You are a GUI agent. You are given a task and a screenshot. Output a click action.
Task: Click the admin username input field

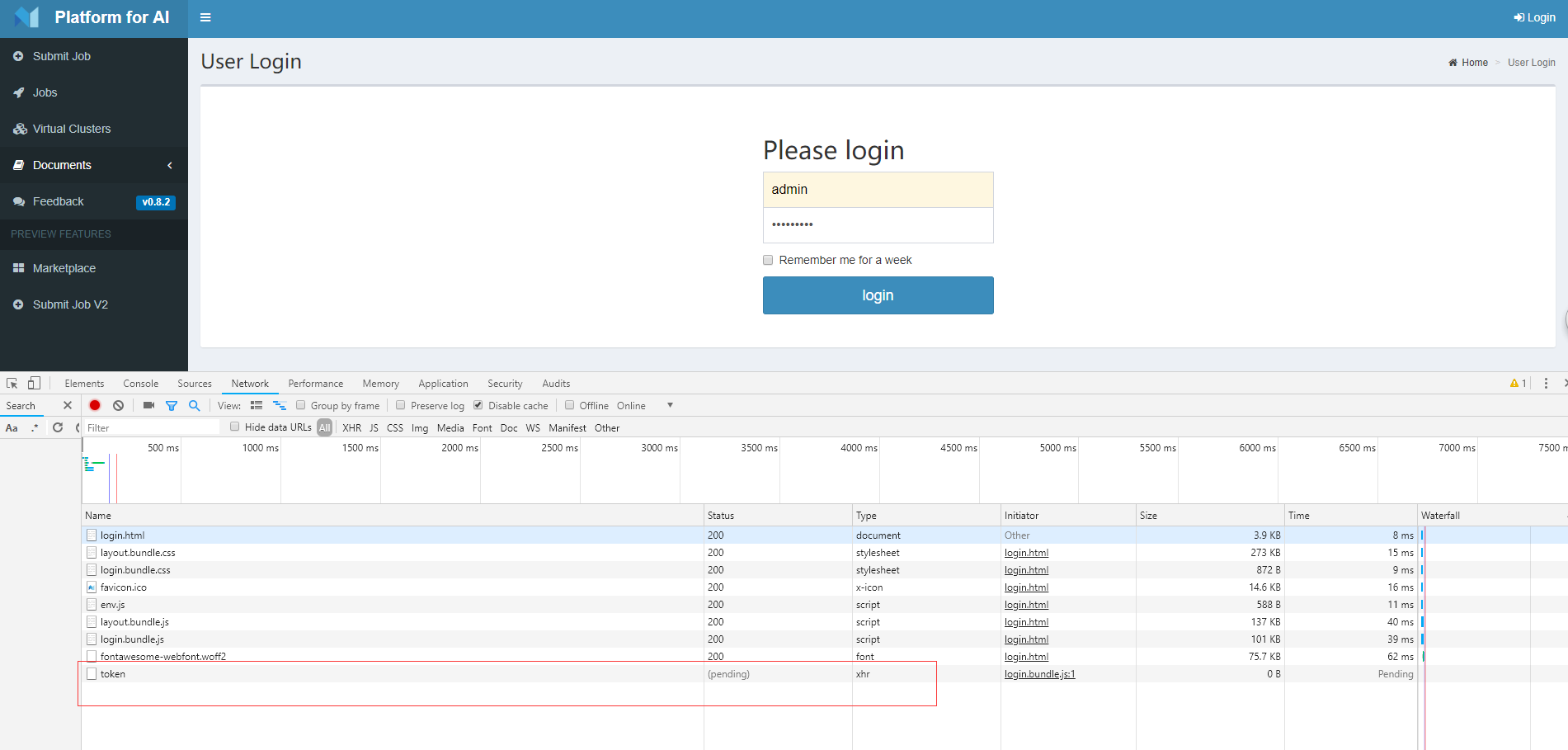pos(878,190)
